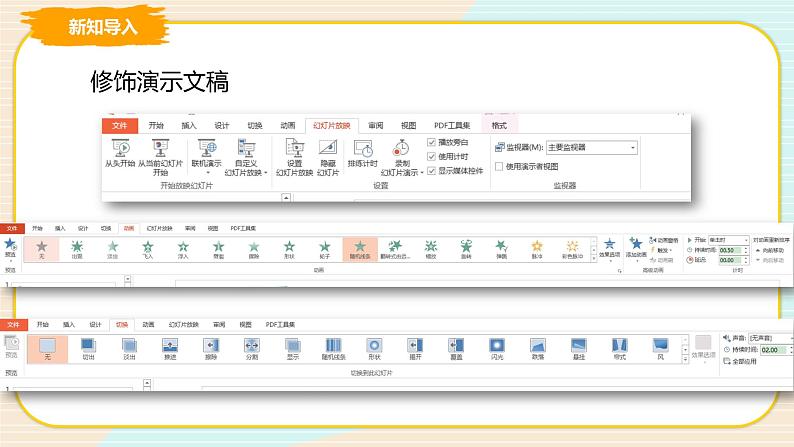
Task: Select the highlighted 随机线条 animation
Action: [x=360, y=249]
